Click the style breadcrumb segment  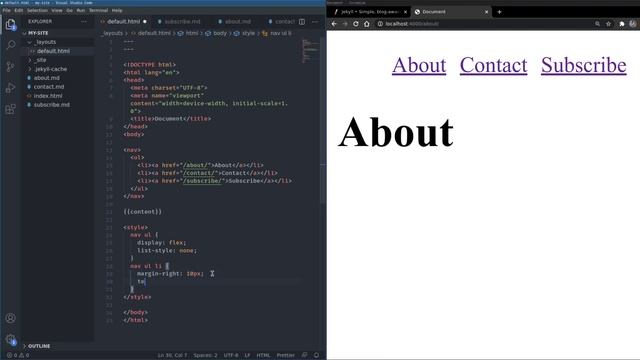click(248, 33)
